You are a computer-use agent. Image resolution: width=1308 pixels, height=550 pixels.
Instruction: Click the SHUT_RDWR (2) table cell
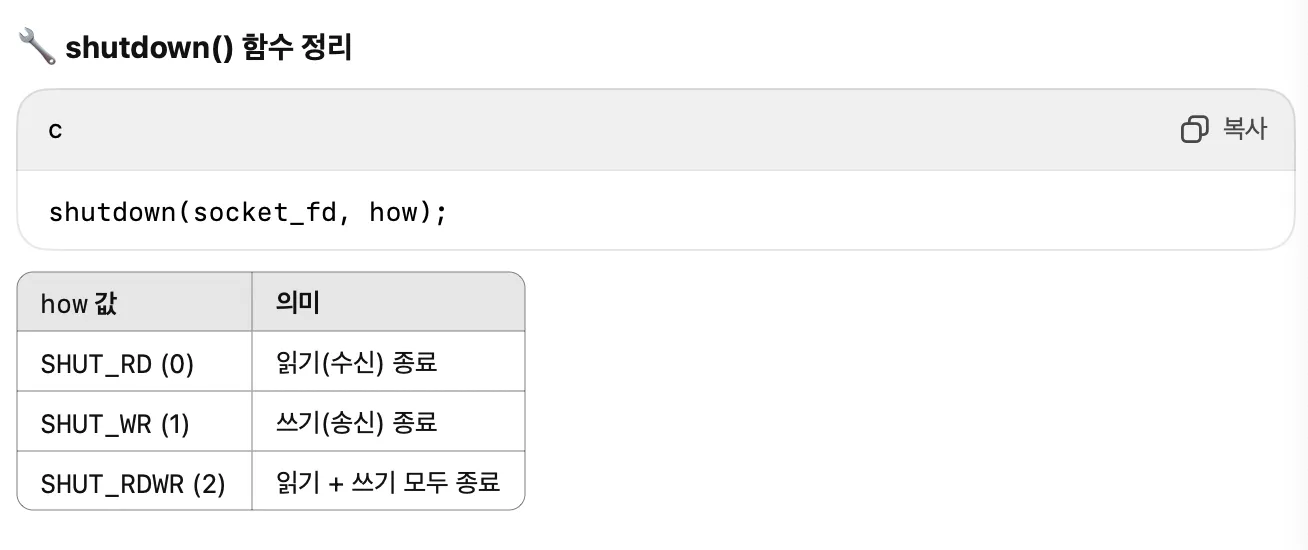(x=133, y=484)
